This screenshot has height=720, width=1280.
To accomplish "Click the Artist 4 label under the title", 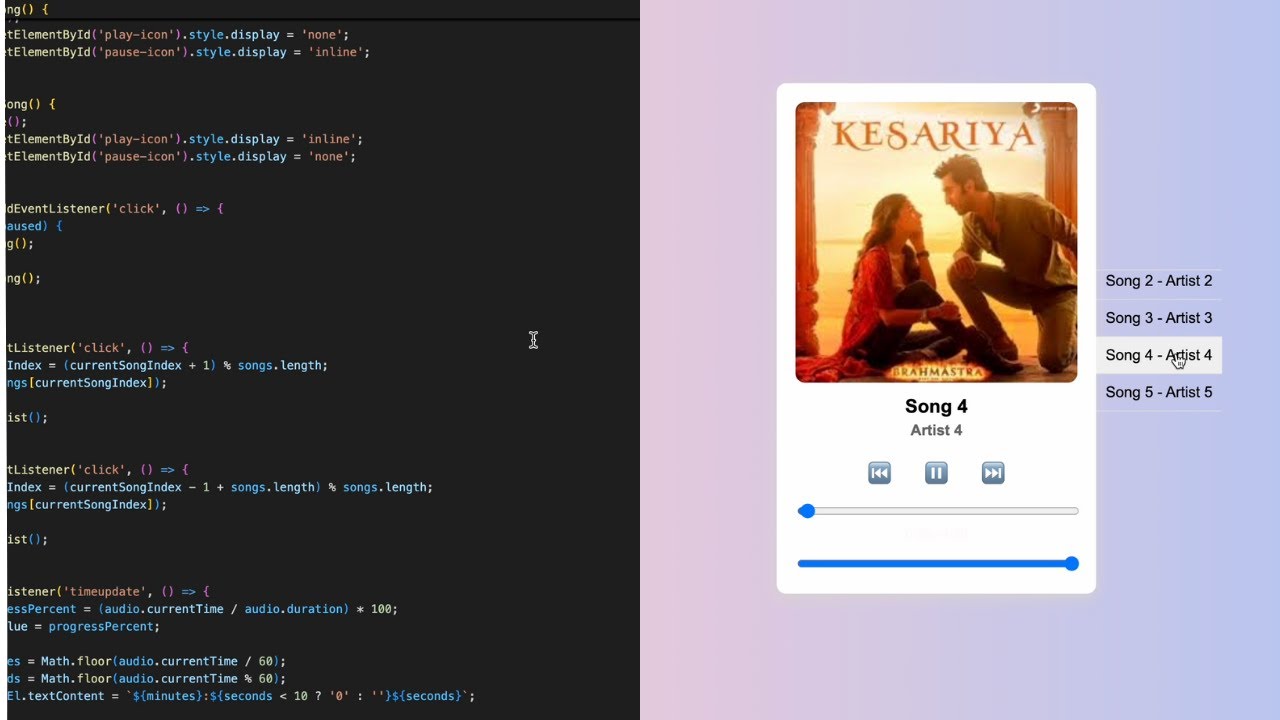I will (936, 430).
